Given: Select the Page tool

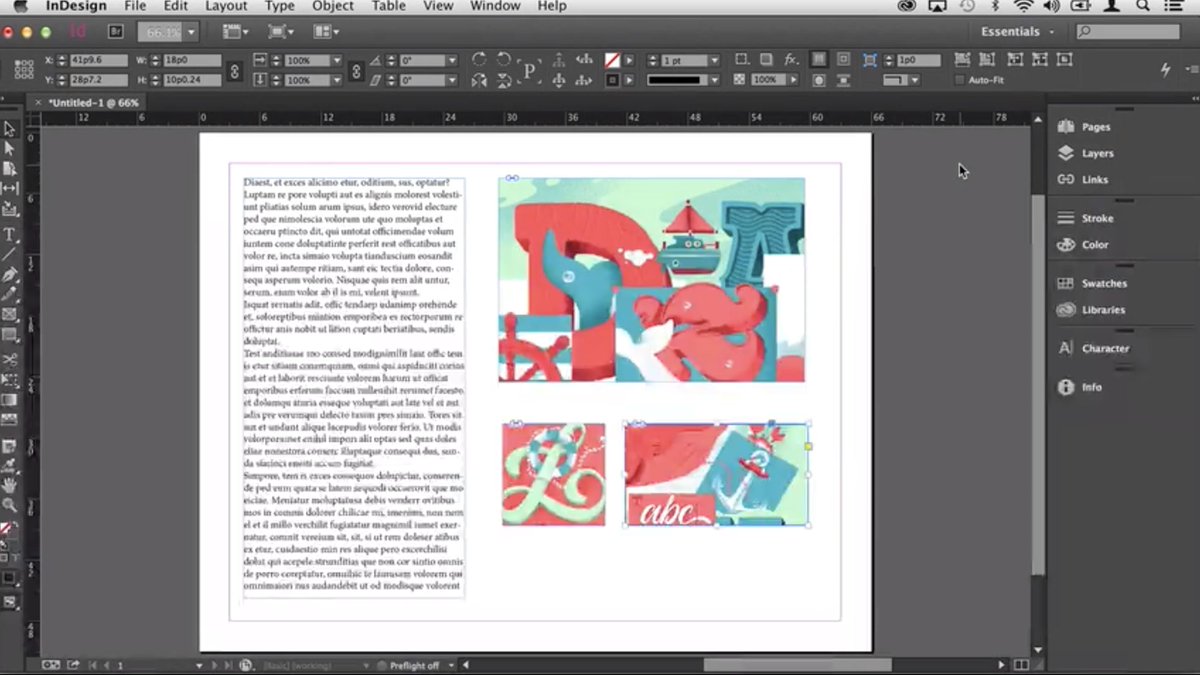Looking at the screenshot, I should click(10, 168).
